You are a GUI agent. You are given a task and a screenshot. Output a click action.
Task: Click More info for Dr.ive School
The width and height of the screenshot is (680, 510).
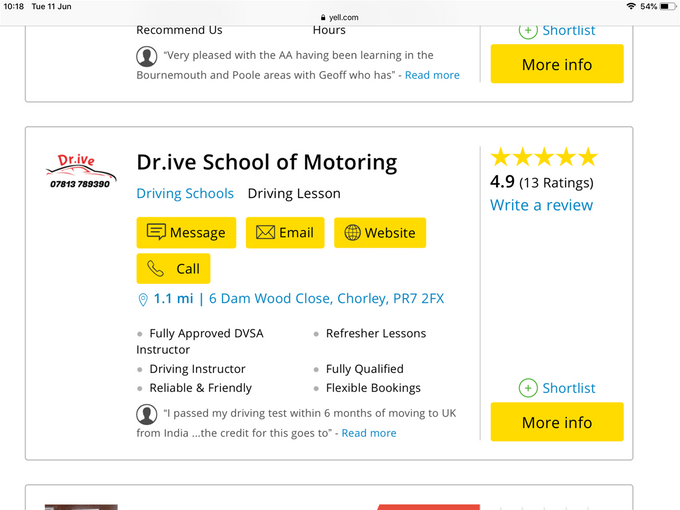pyautogui.click(x=557, y=422)
